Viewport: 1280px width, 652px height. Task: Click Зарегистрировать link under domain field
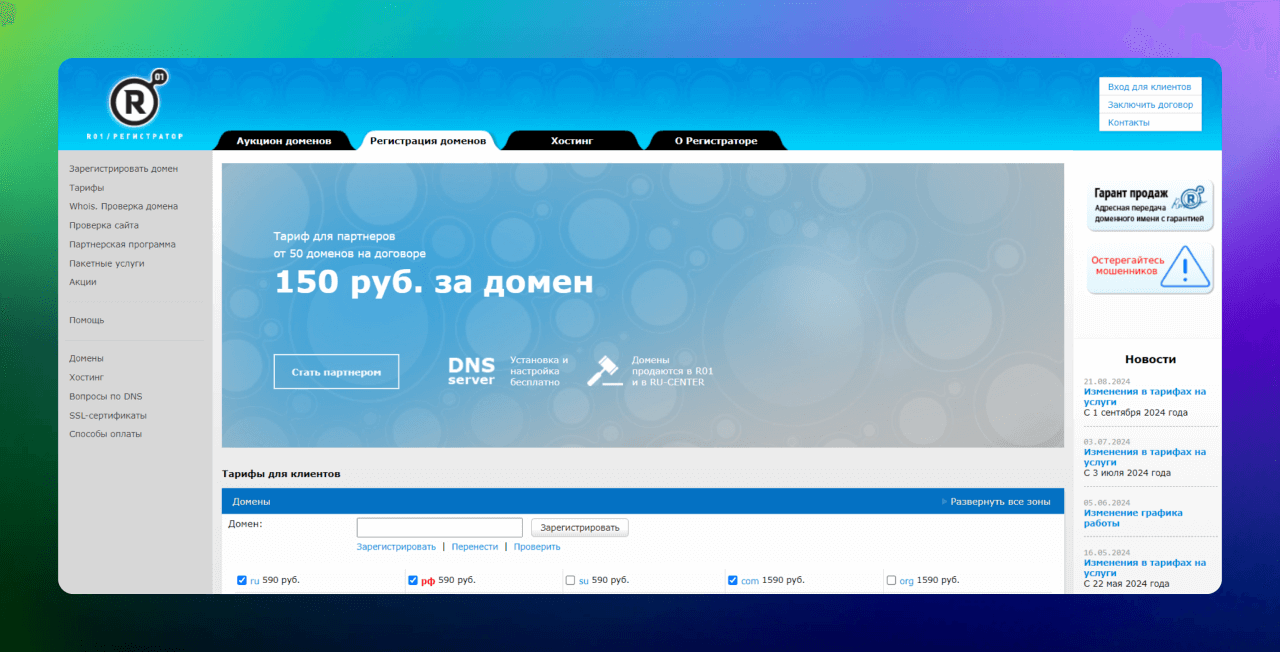coord(396,547)
